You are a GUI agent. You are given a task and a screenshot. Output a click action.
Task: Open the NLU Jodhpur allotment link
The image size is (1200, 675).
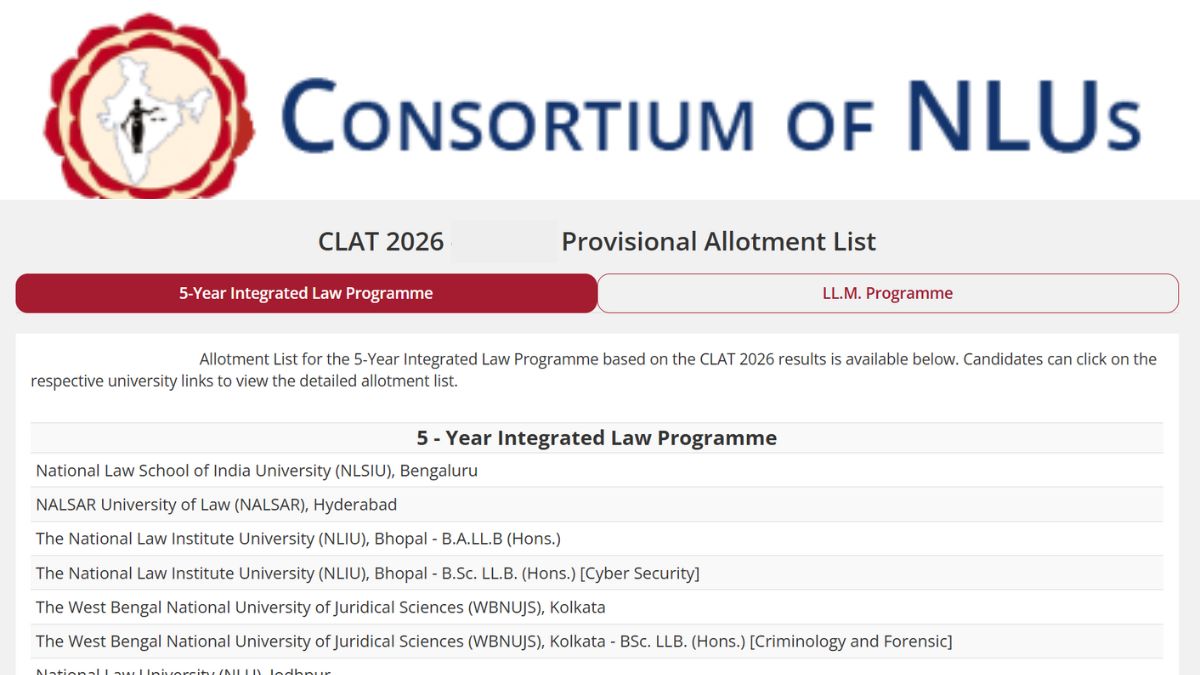pyautogui.click(x=183, y=670)
